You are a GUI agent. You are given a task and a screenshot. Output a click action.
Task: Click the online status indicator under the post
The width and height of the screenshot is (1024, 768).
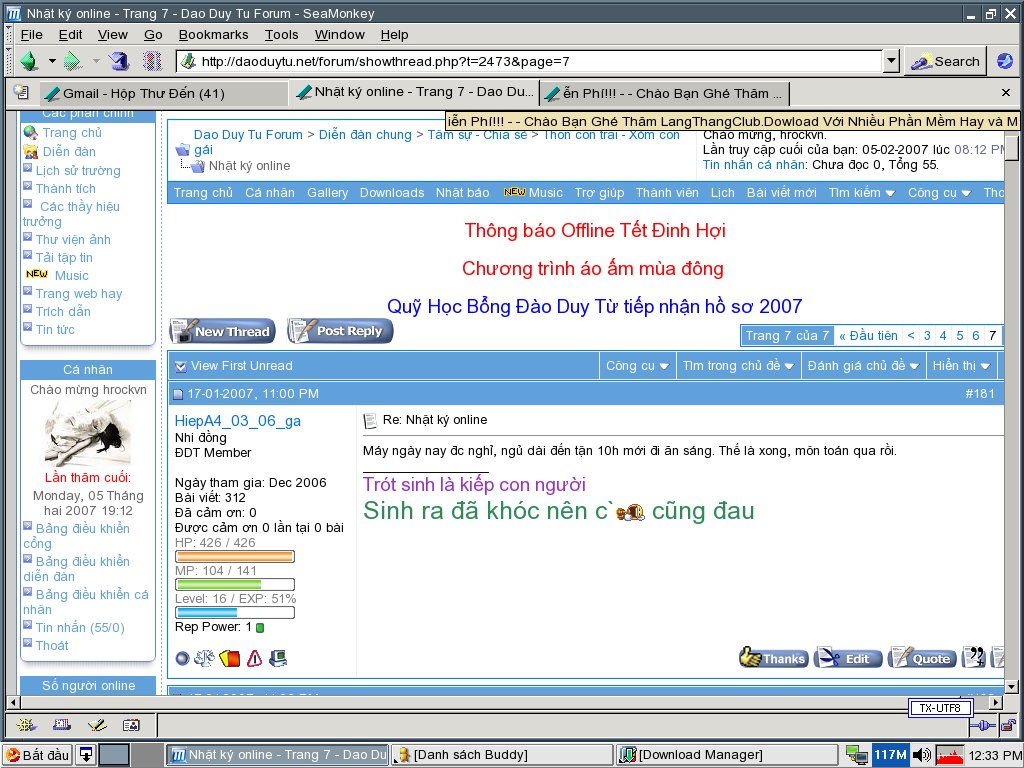182,658
